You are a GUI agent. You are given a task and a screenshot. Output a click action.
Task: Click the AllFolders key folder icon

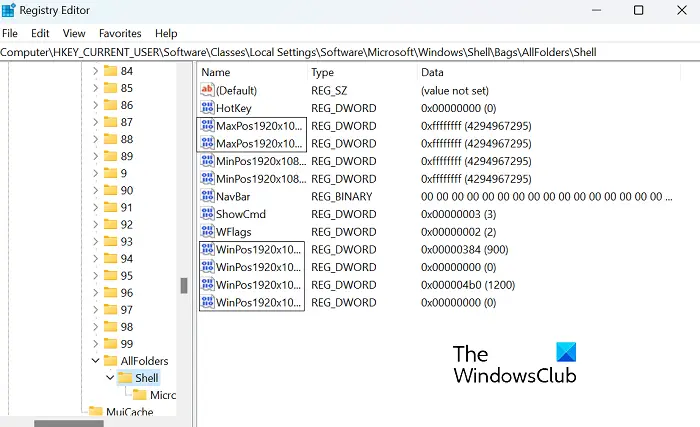[110, 360]
